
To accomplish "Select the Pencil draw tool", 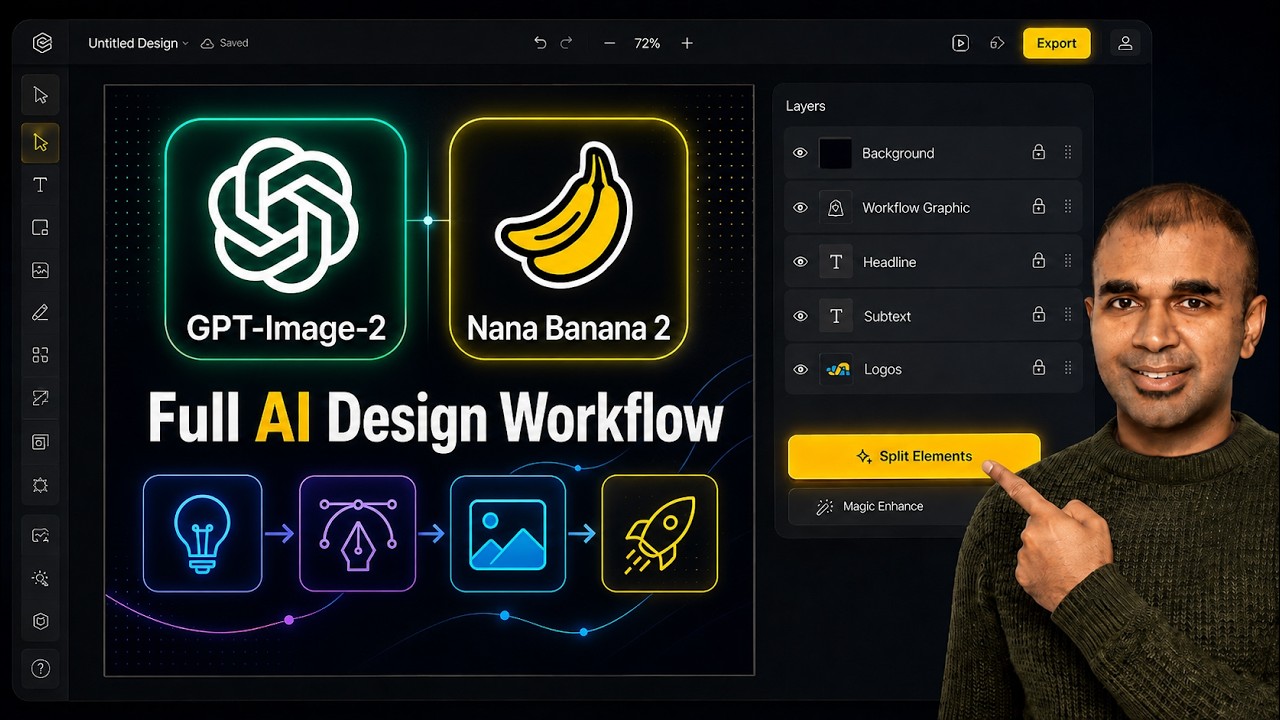I will click(40, 313).
